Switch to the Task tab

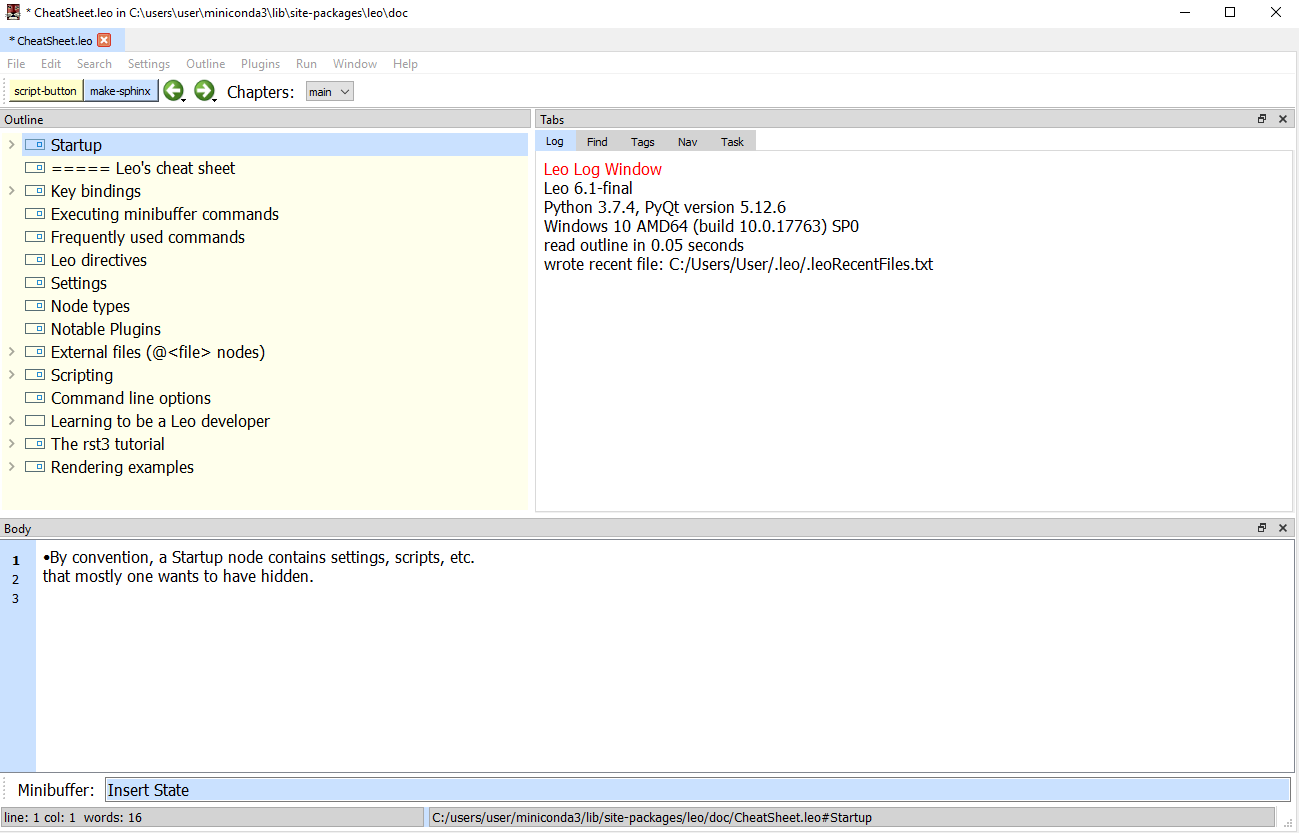point(733,142)
